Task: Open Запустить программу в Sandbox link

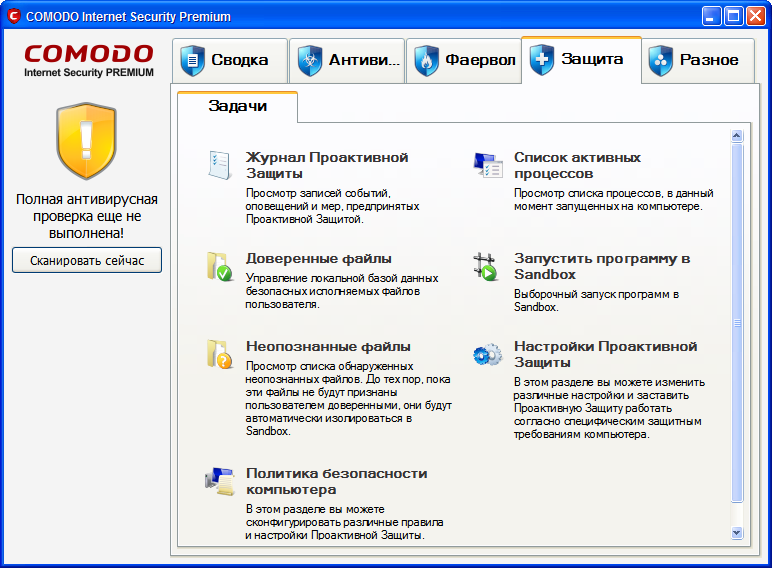Action: [602, 266]
